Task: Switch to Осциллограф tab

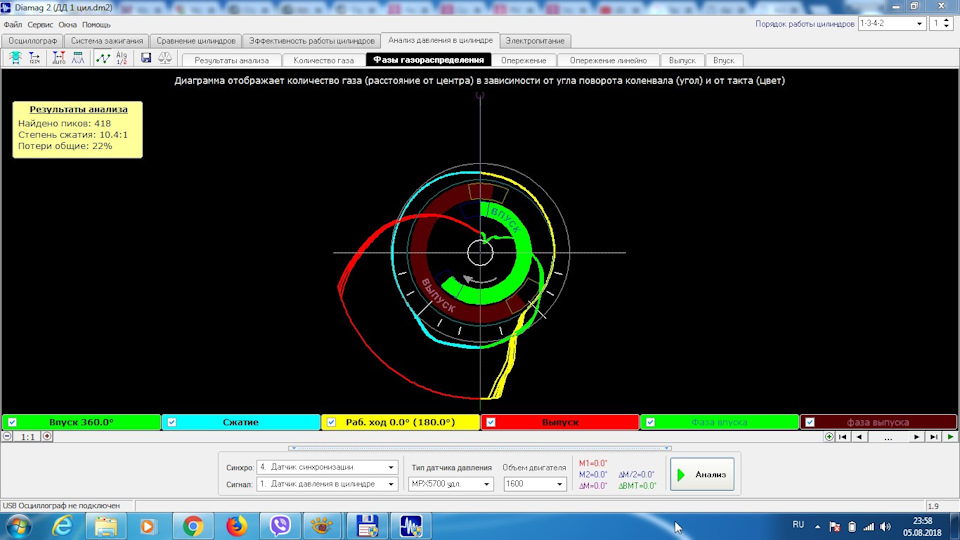Action: pos(32,41)
